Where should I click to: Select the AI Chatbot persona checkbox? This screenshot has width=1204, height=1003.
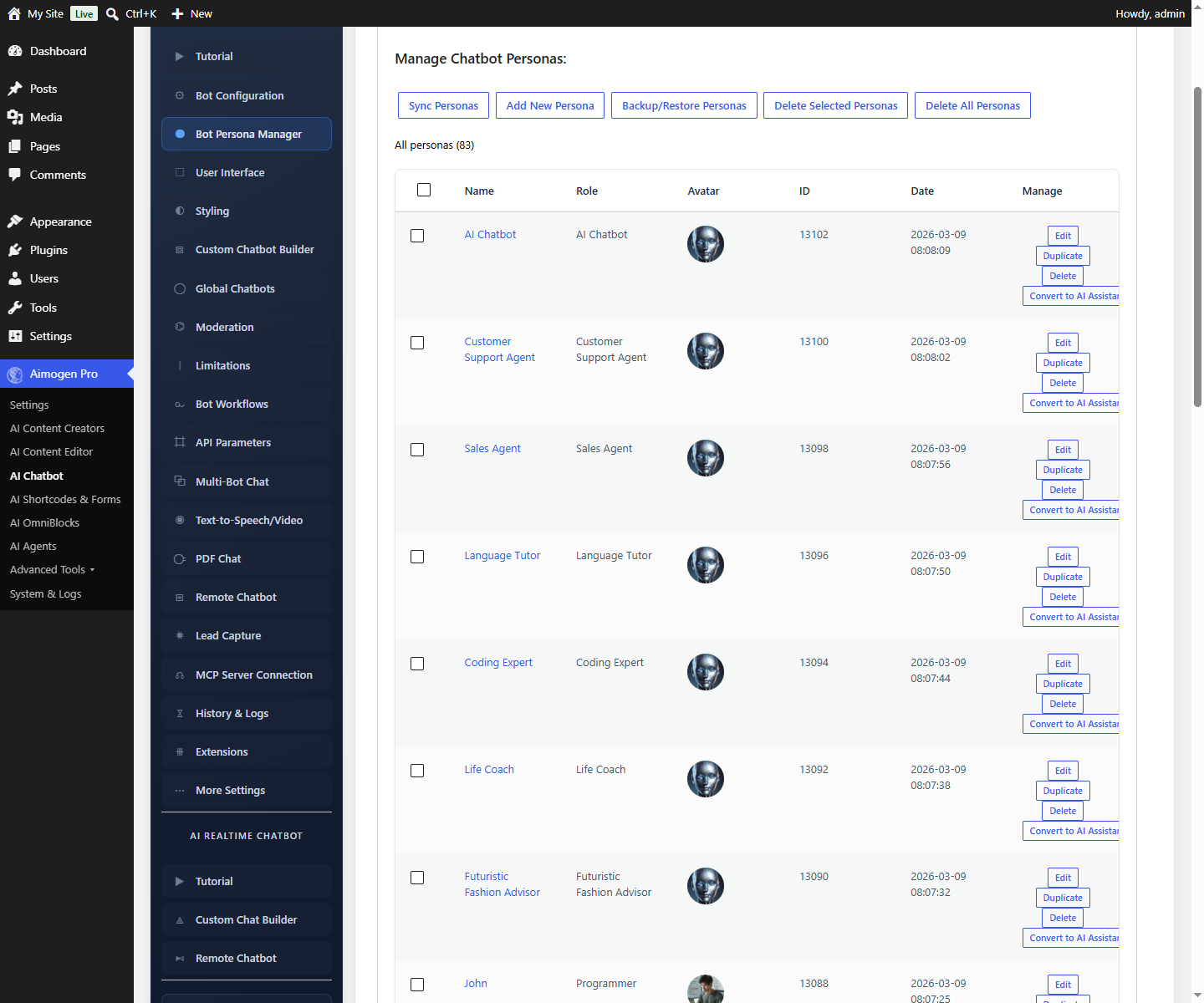point(417,236)
